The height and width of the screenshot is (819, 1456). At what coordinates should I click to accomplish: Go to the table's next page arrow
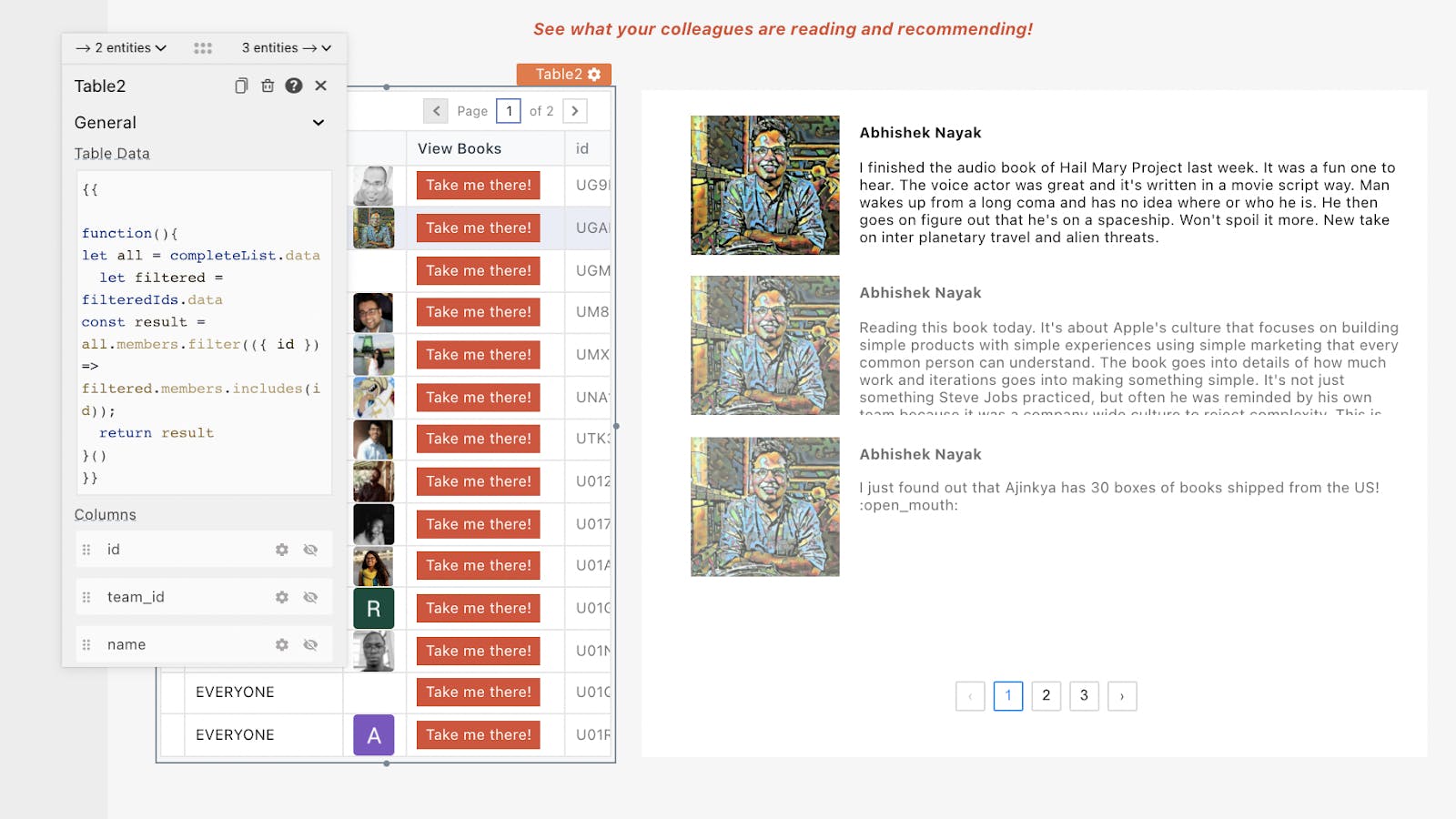575,111
